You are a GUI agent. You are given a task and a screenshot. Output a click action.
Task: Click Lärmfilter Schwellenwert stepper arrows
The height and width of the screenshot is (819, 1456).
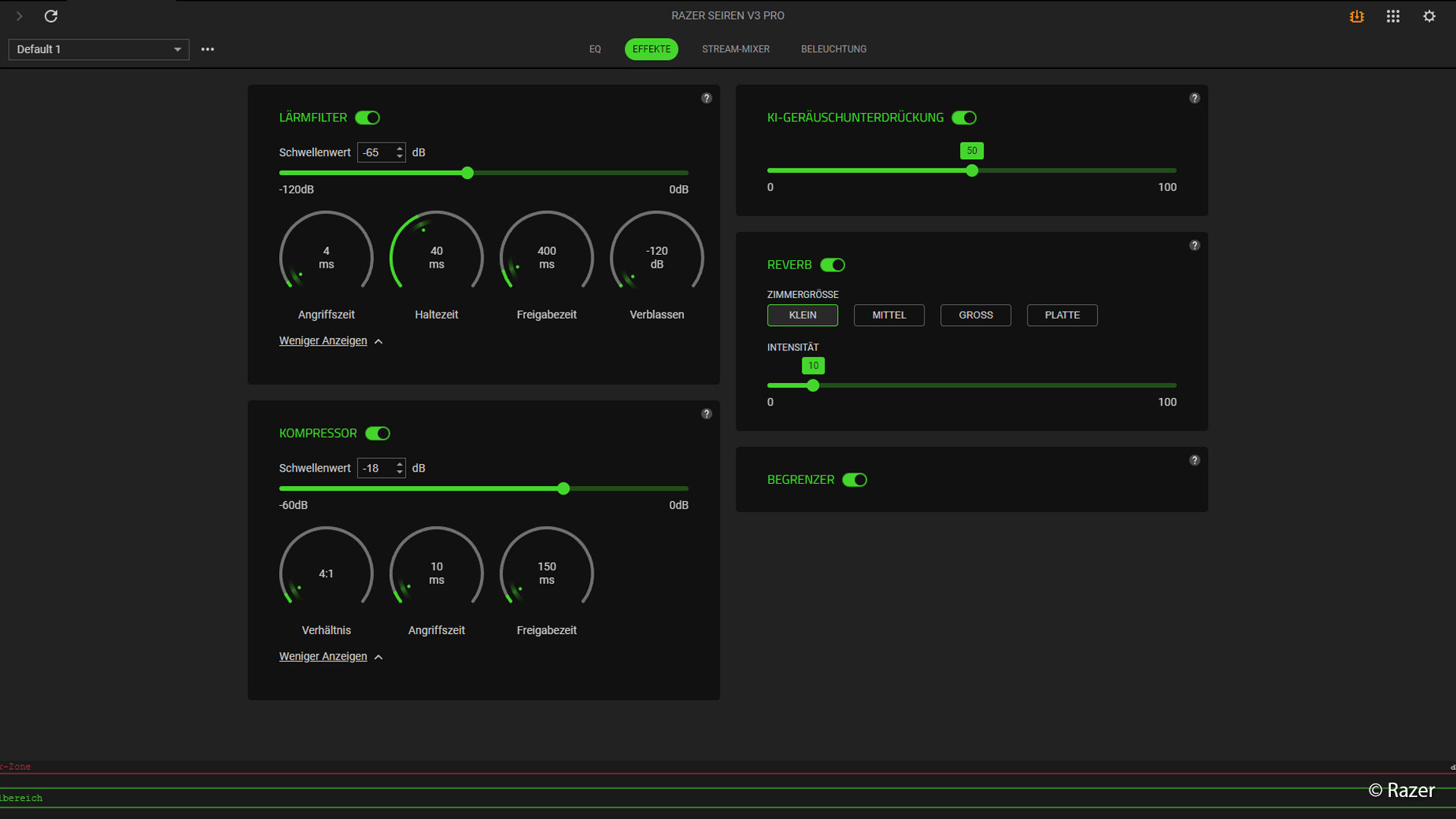[400, 152]
